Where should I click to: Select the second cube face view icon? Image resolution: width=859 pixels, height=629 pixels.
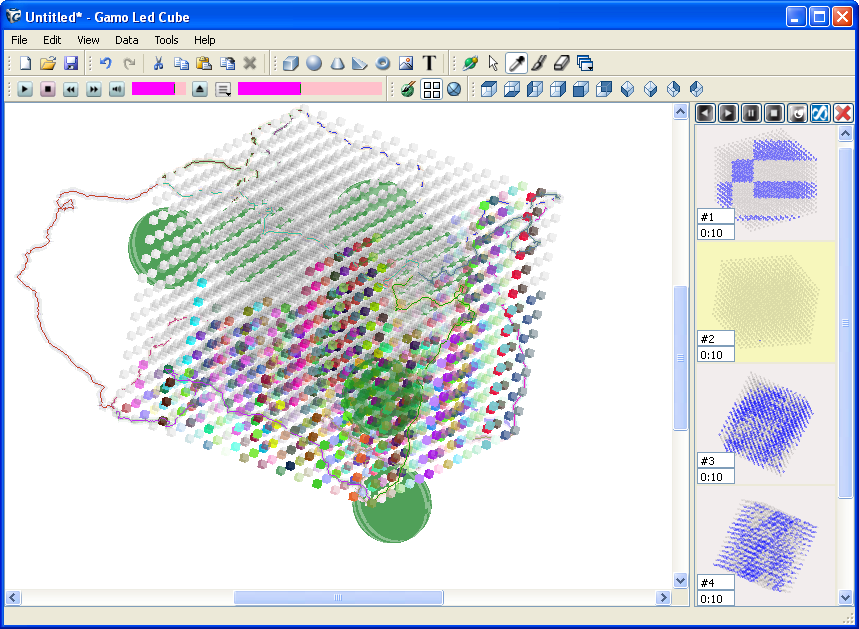pos(512,89)
